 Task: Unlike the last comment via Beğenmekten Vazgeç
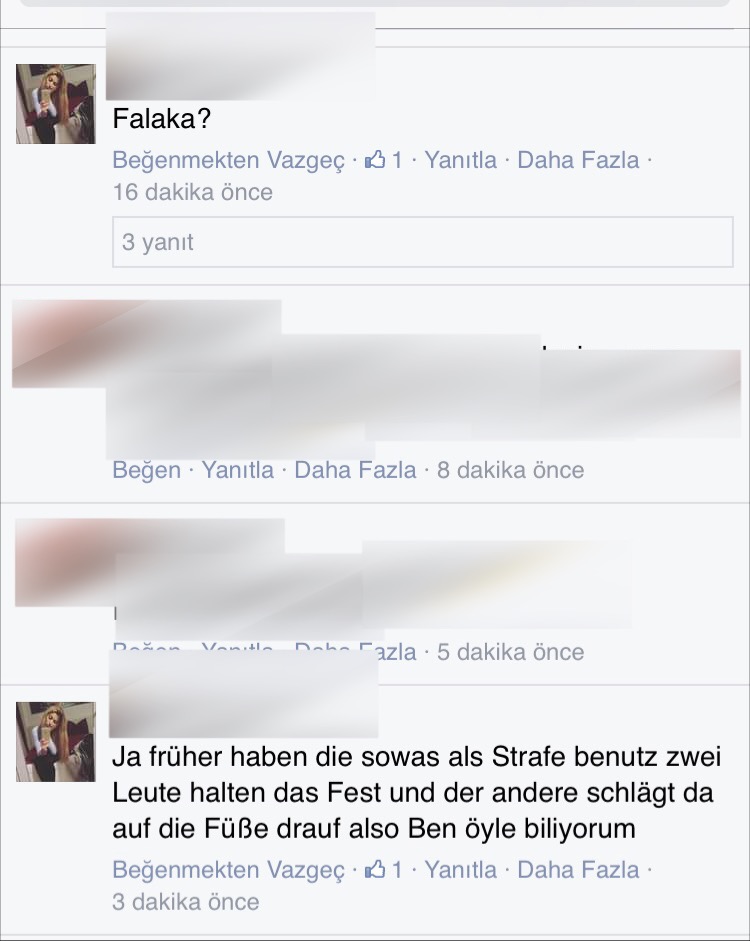229,870
